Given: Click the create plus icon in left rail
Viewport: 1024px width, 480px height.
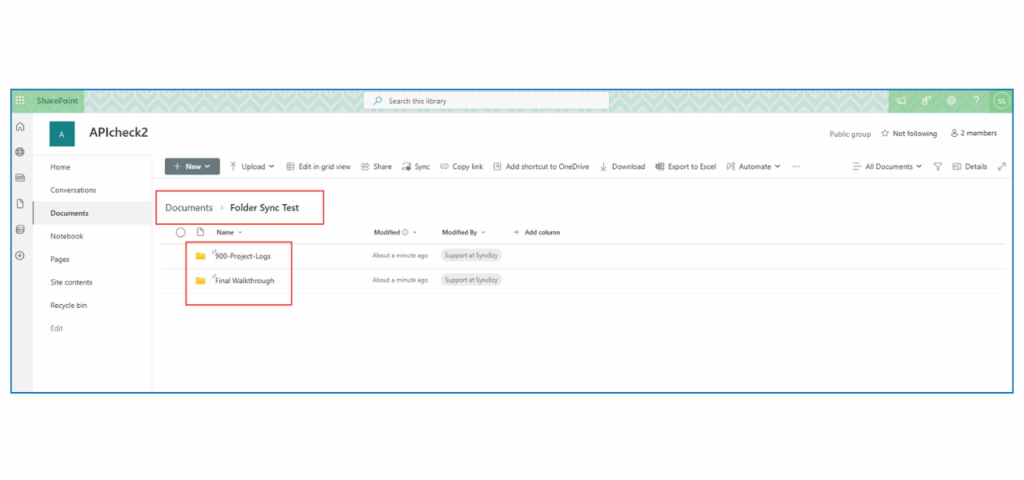Looking at the screenshot, I should [20, 256].
